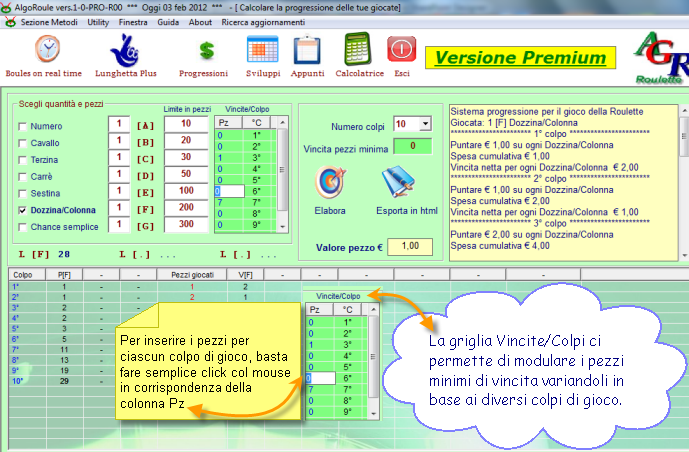This screenshot has width=689, height=452.
Task: Click Chance semplice limit field showing 300
Action: tap(186, 224)
